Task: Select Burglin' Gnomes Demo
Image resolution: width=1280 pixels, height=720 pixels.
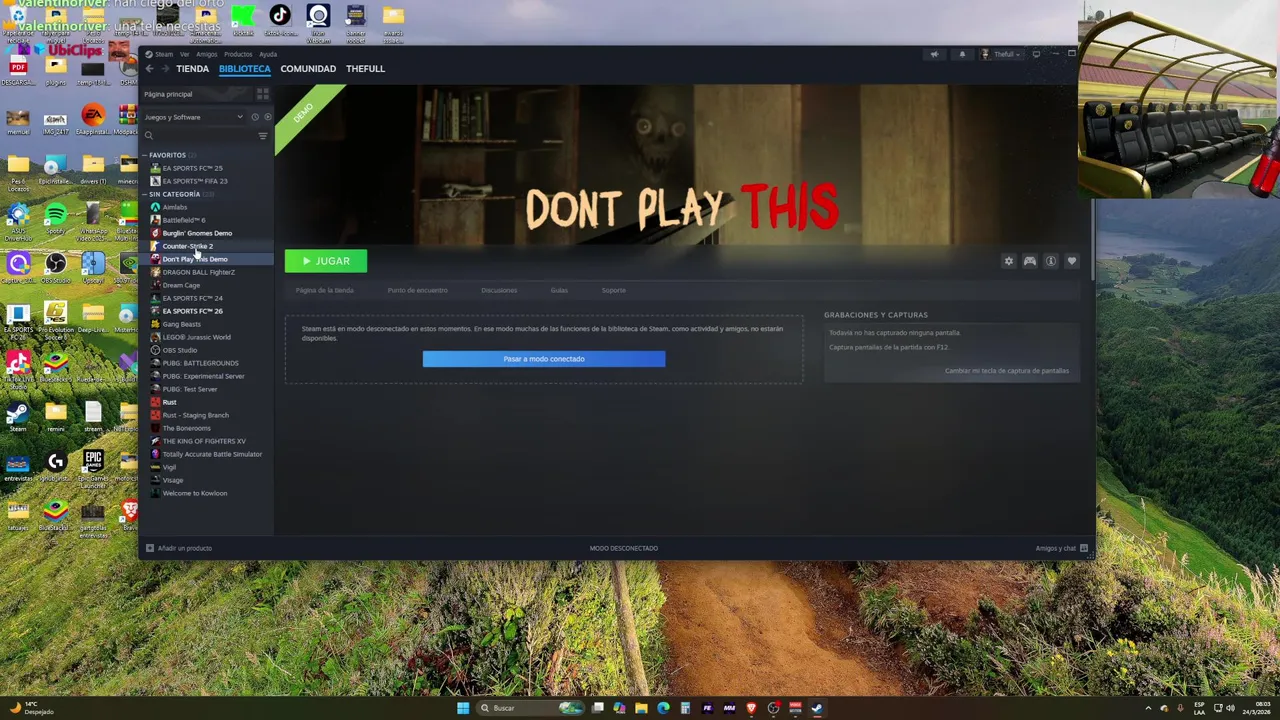Action: click(x=197, y=233)
